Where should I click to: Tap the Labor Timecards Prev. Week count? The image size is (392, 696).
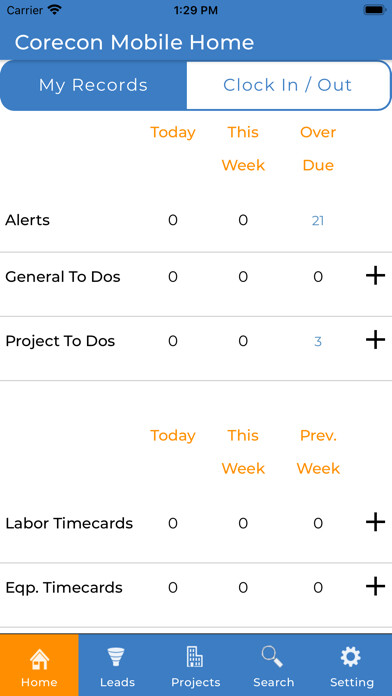pos(318,523)
